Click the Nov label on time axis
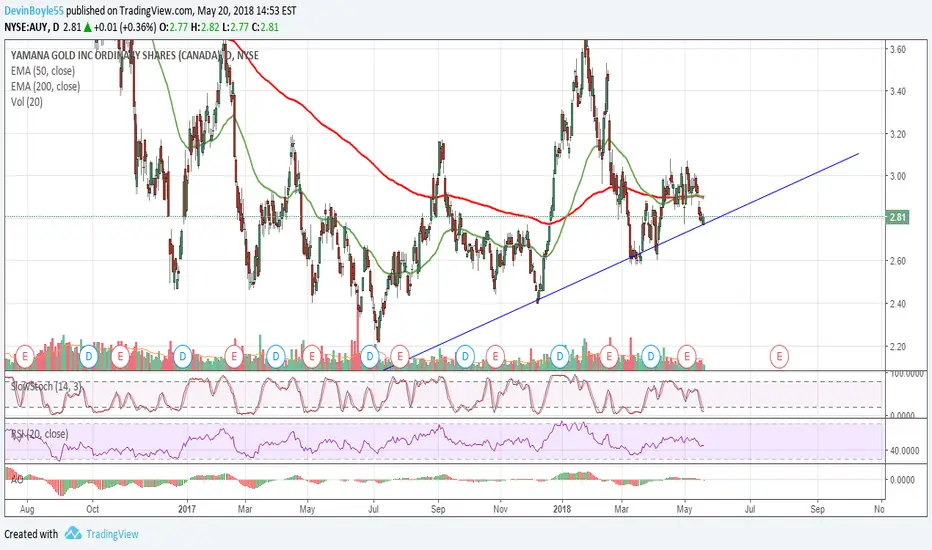 coord(500,509)
